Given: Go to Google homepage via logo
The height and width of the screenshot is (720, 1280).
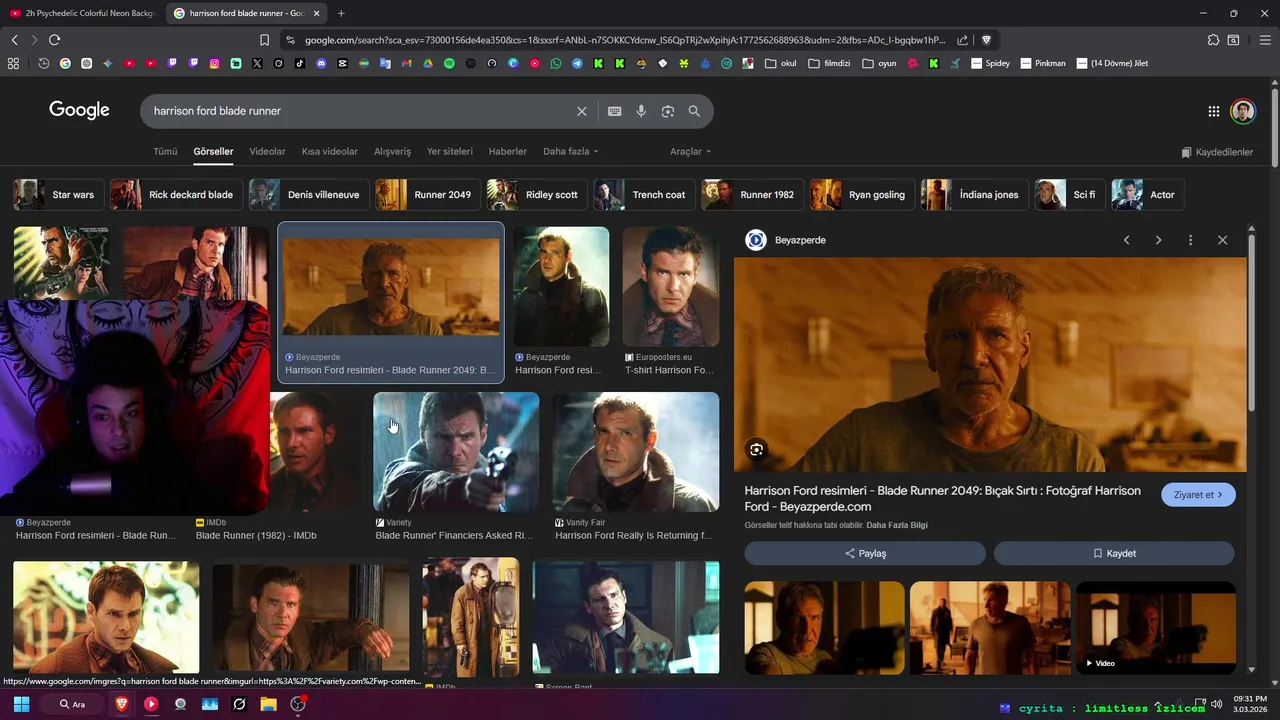Looking at the screenshot, I should click(x=79, y=110).
